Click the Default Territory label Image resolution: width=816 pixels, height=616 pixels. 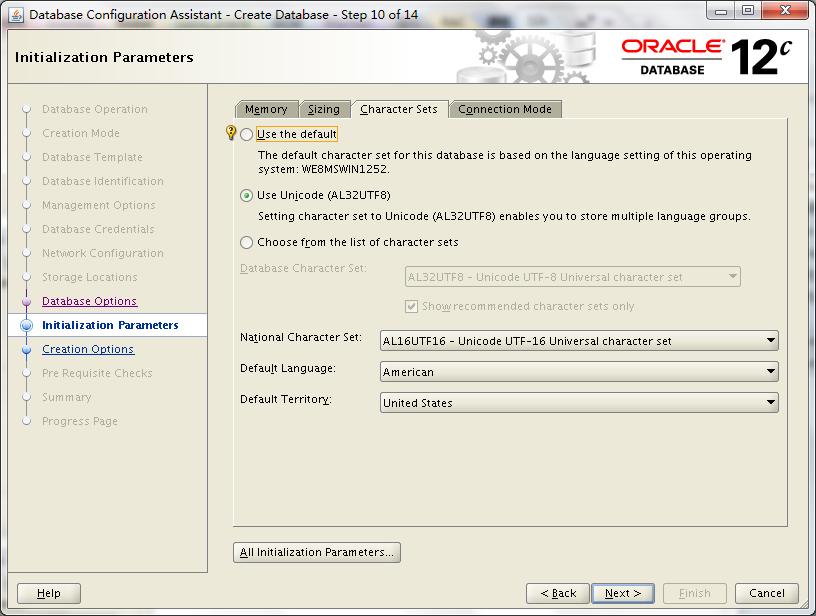[286, 400]
